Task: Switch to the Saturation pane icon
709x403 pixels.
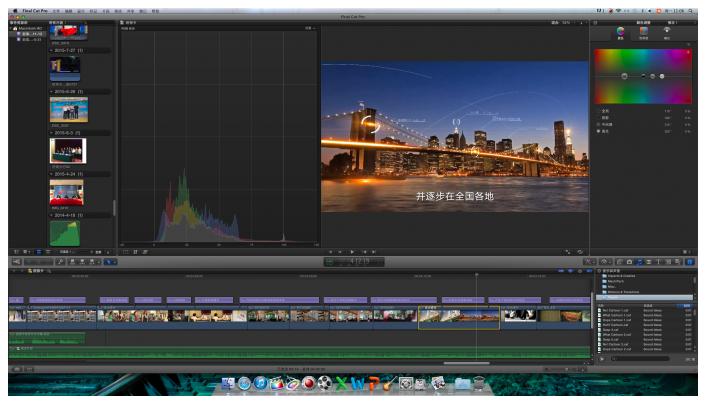Action: [x=644, y=32]
